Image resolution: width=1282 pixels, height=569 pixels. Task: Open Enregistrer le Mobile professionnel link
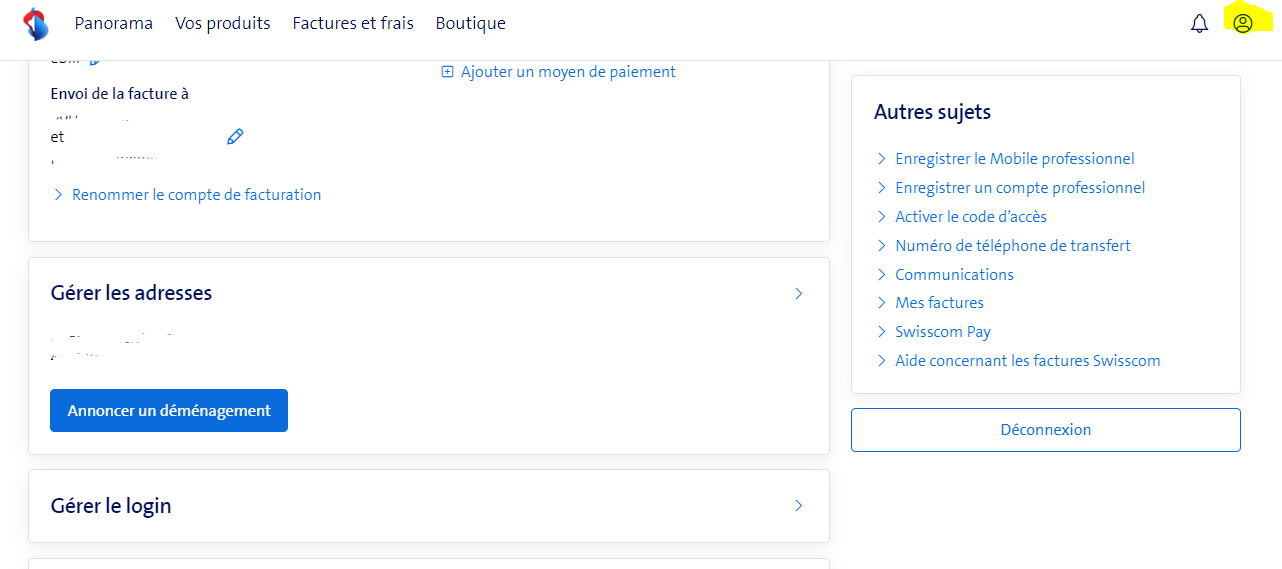point(1014,159)
